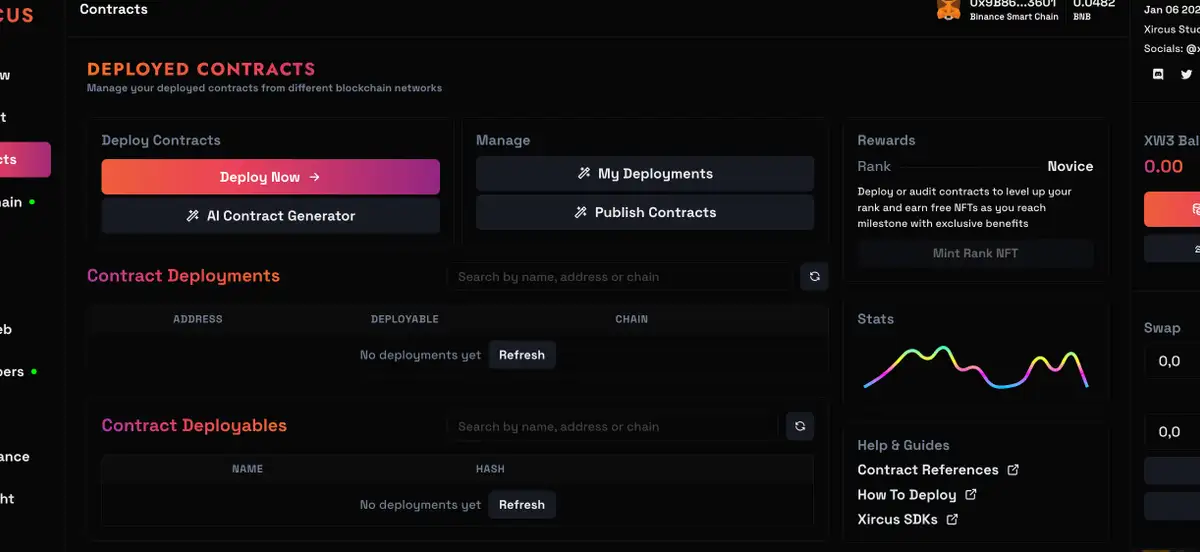Select Publish Contracts

point(645,213)
